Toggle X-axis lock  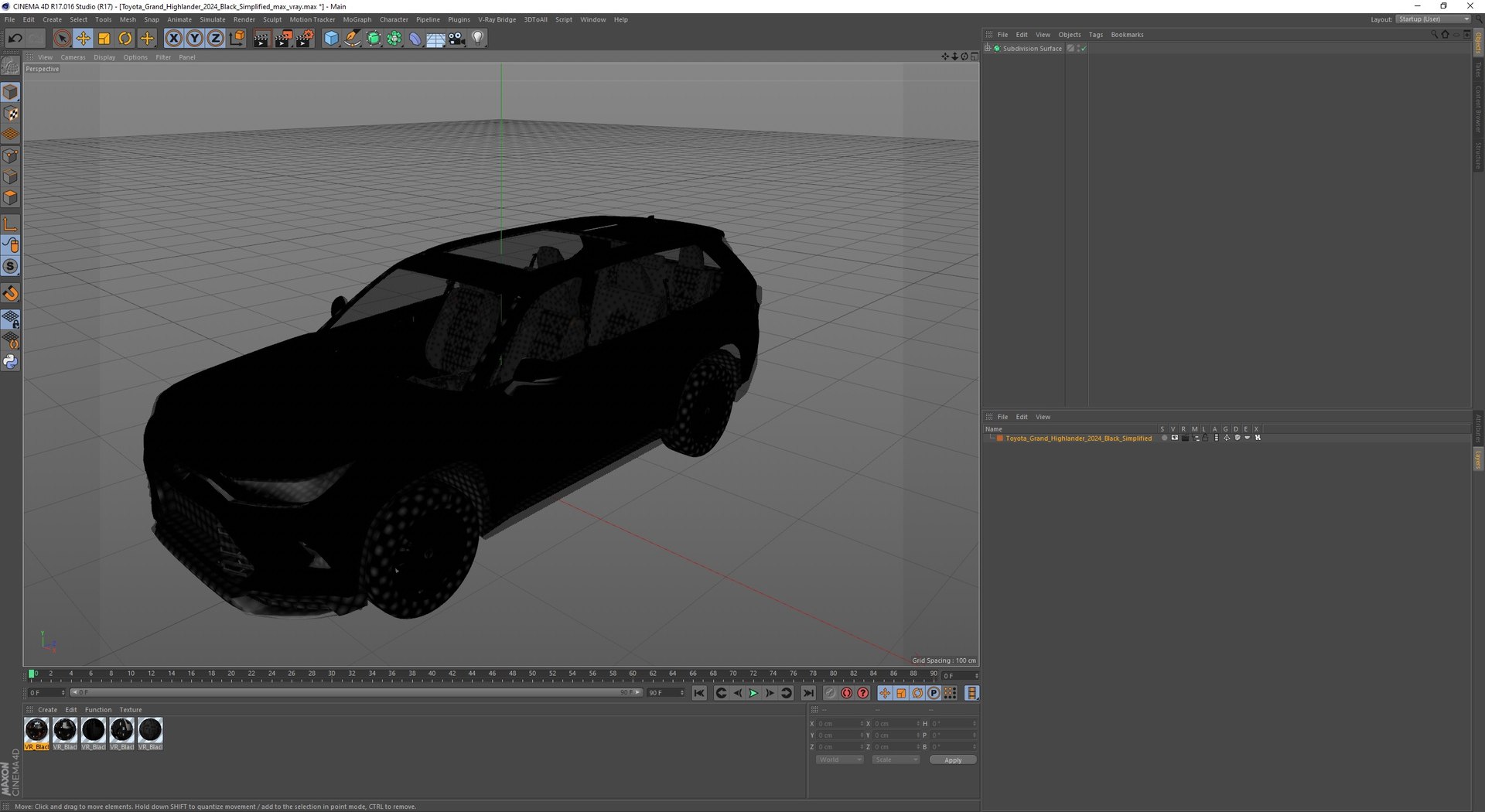click(x=174, y=38)
